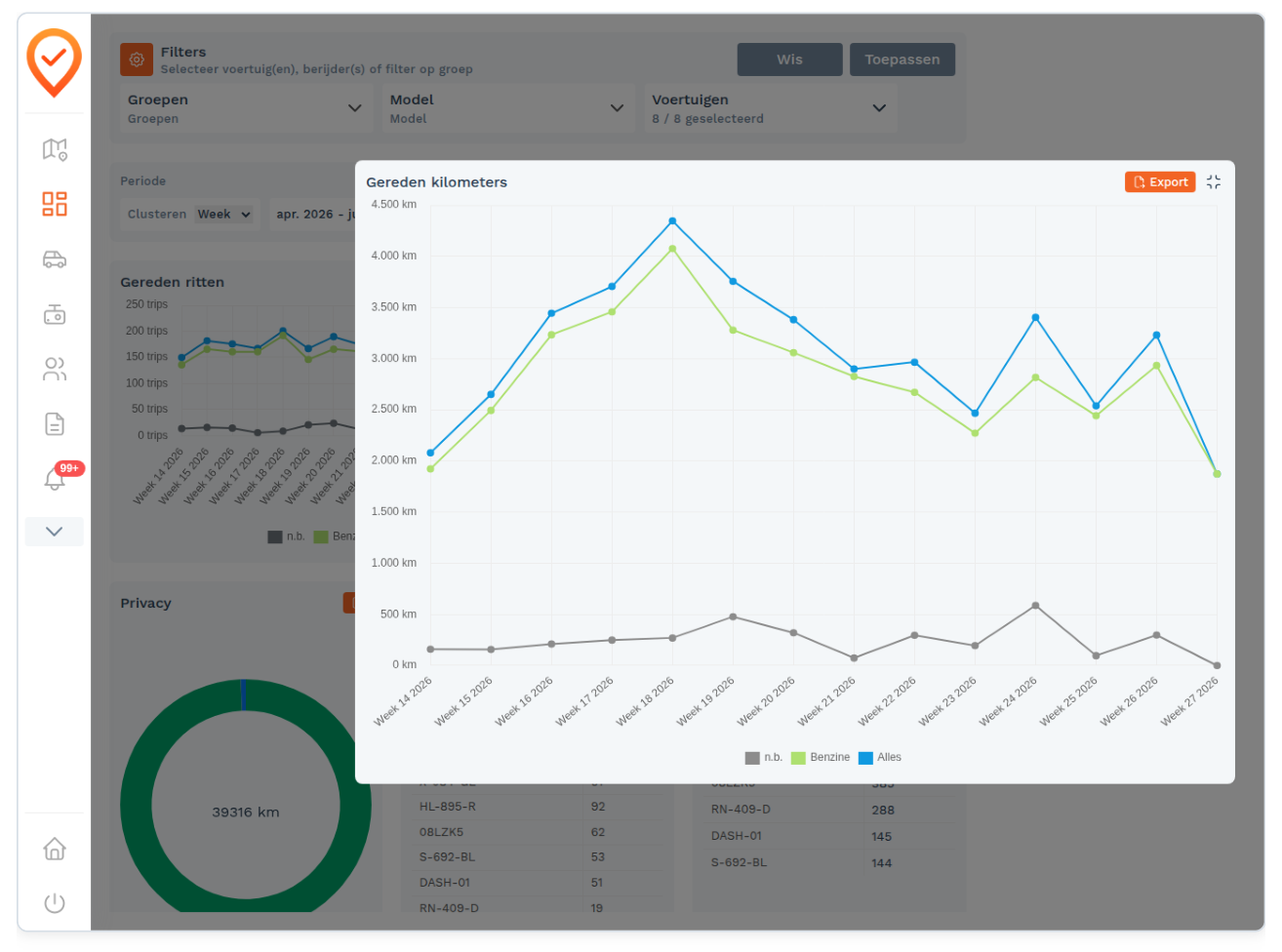
Task: Open the Clusteren Week dropdown
Action: (x=224, y=215)
